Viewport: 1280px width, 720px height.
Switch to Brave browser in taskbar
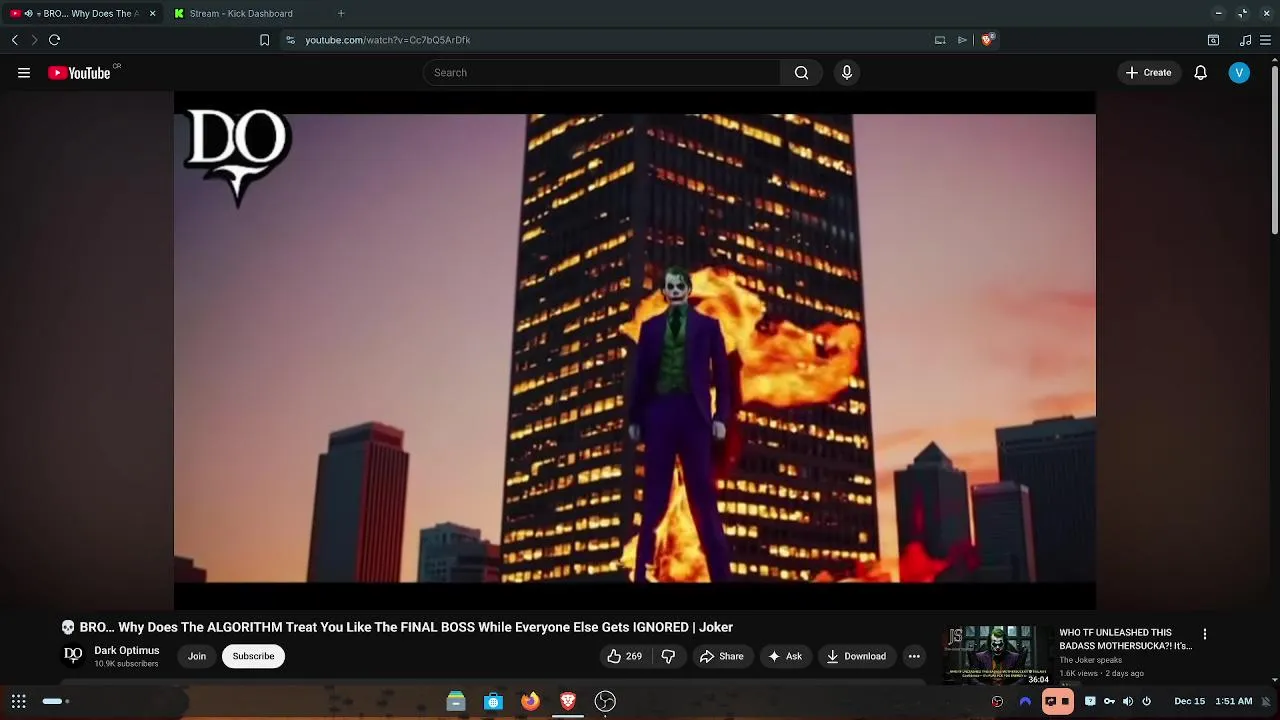coord(568,701)
